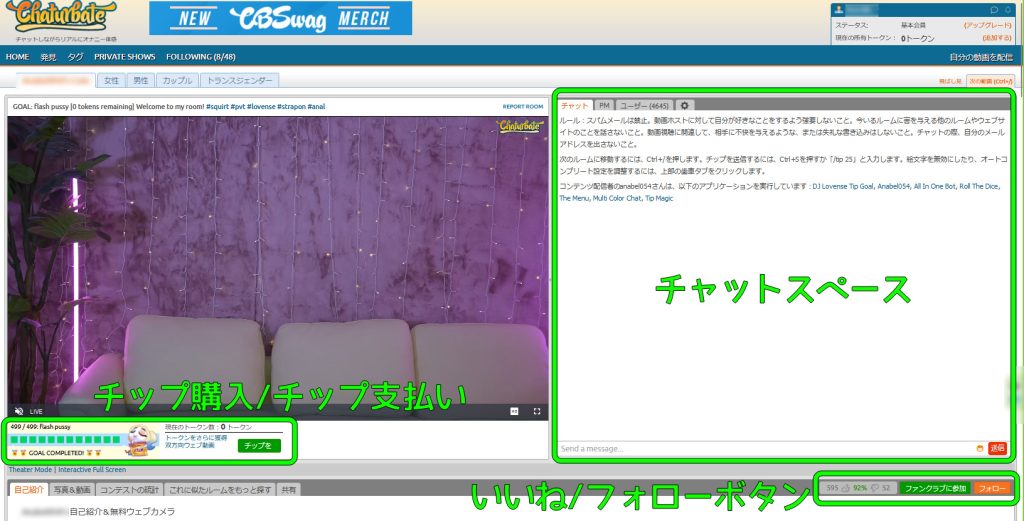Screen dimensions: 1024x521
Task: Click the Theater Mode link
Action: pyautogui.click(x=30, y=469)
